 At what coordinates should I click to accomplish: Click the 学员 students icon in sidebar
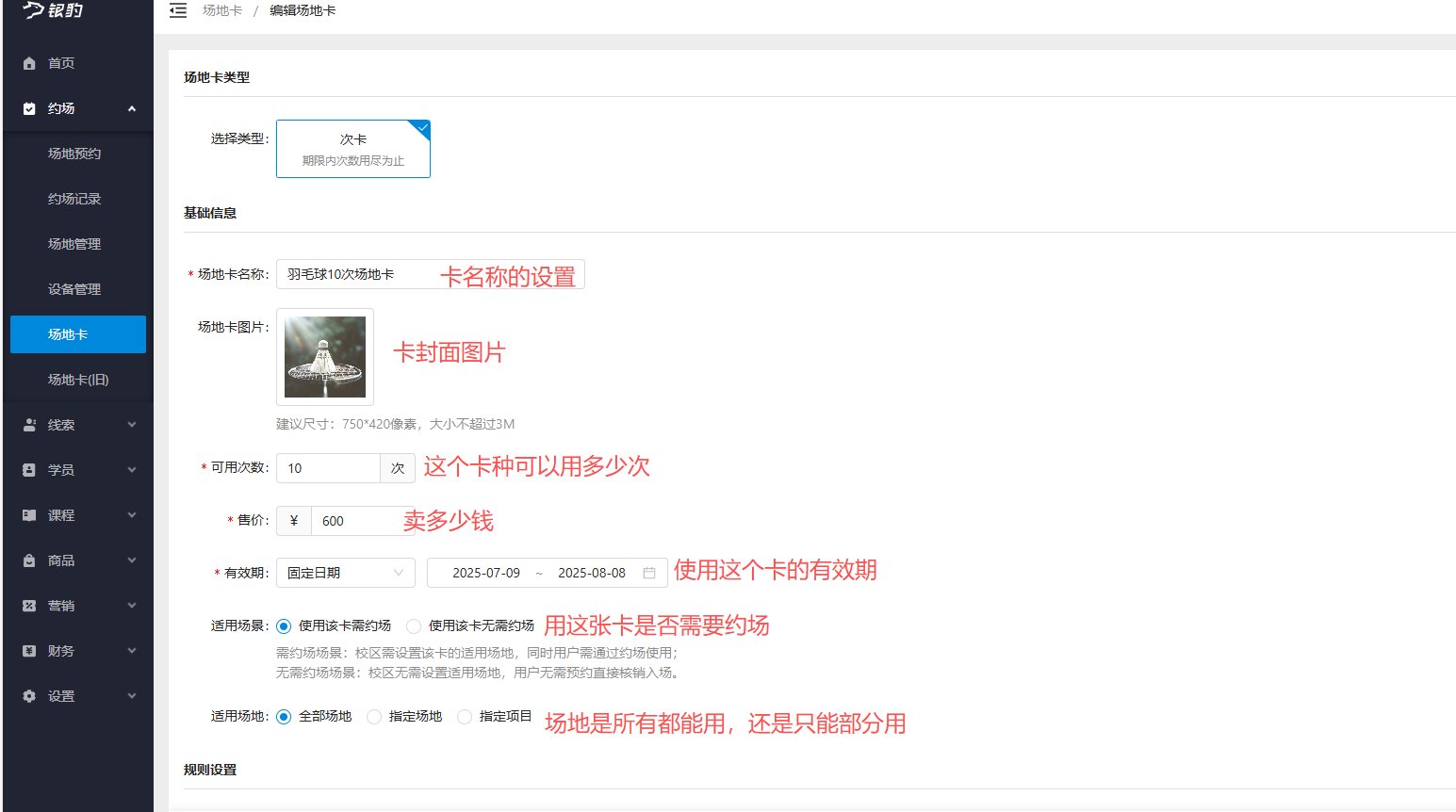pyautogui.click(x=28, y=469)
